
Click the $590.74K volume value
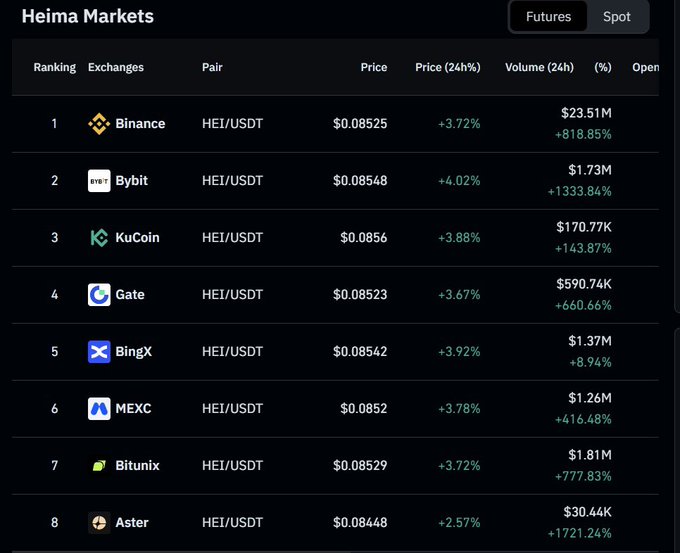pyautogui.click(x=584, y=284)
